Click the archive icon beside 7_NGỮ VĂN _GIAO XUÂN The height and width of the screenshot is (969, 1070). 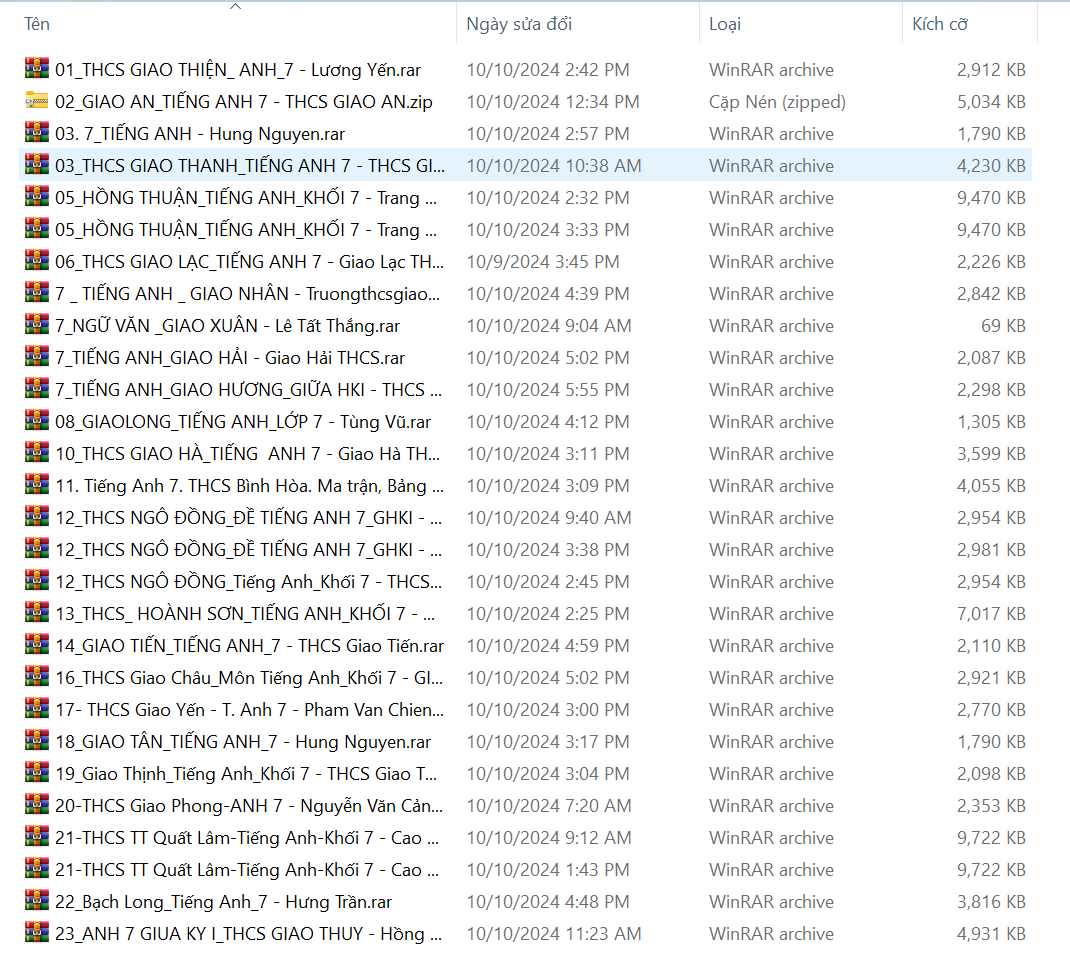click(36, 325)
